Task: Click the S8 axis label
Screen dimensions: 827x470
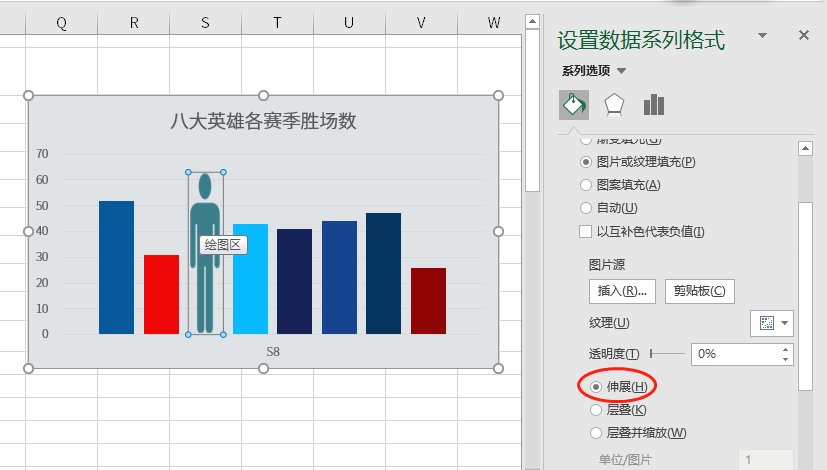Action: pyautogui.click(x=273, y=352)
